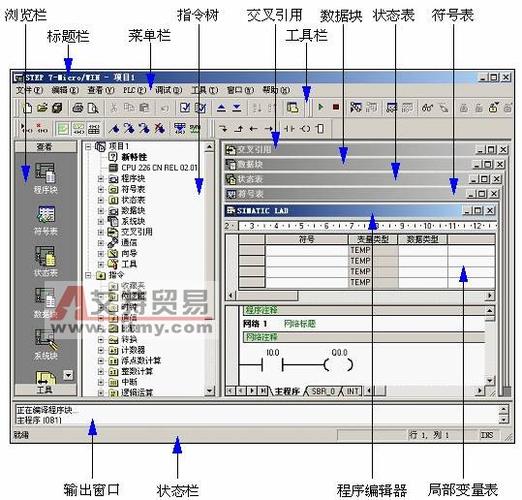Click the Q0.0 coil address
The image size is (522, 500).
(x=339, y=352)
